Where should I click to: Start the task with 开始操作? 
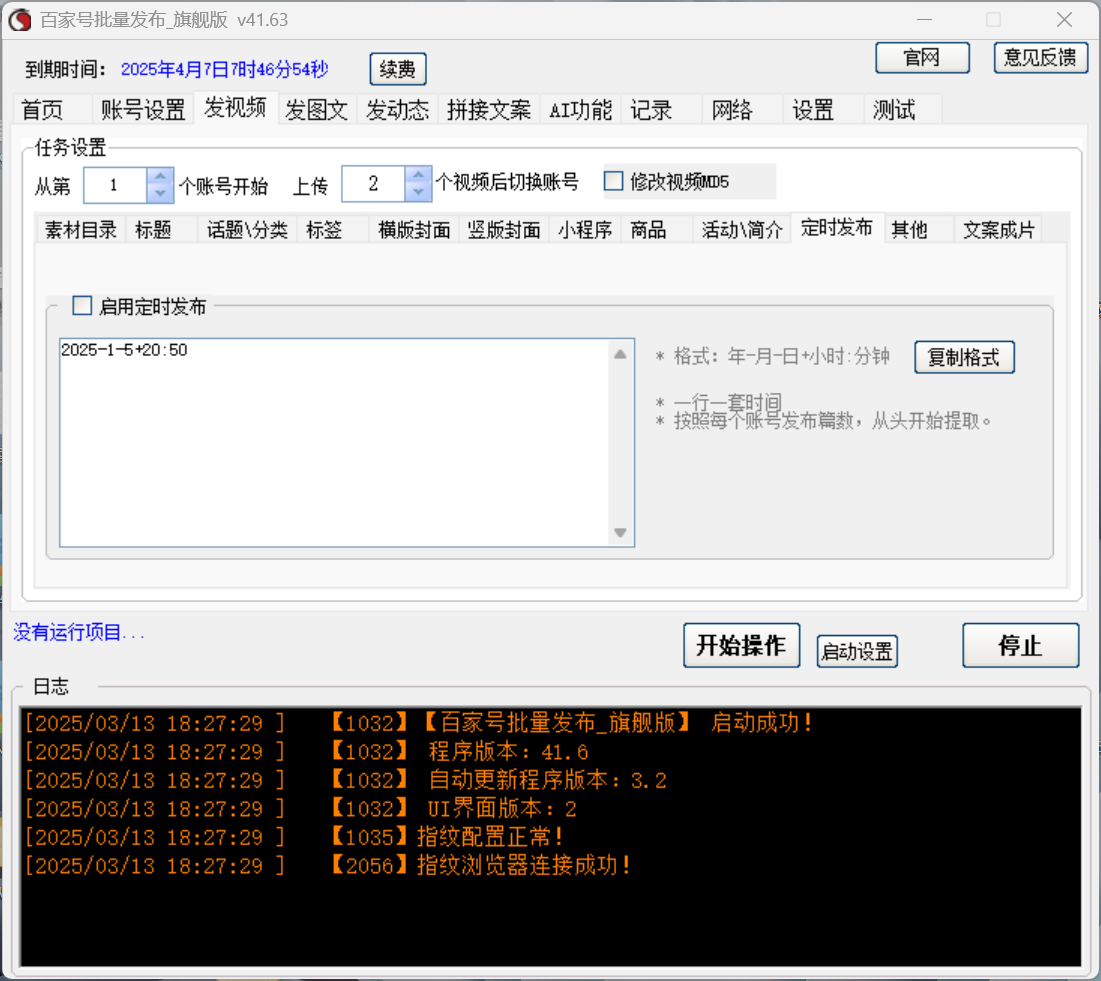(741, 645)
